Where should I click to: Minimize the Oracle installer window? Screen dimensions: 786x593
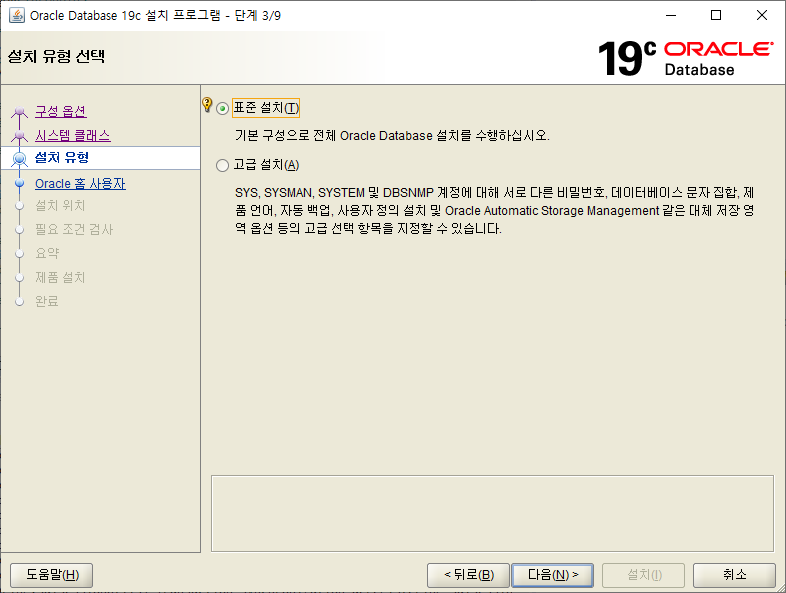pos(671,16)
